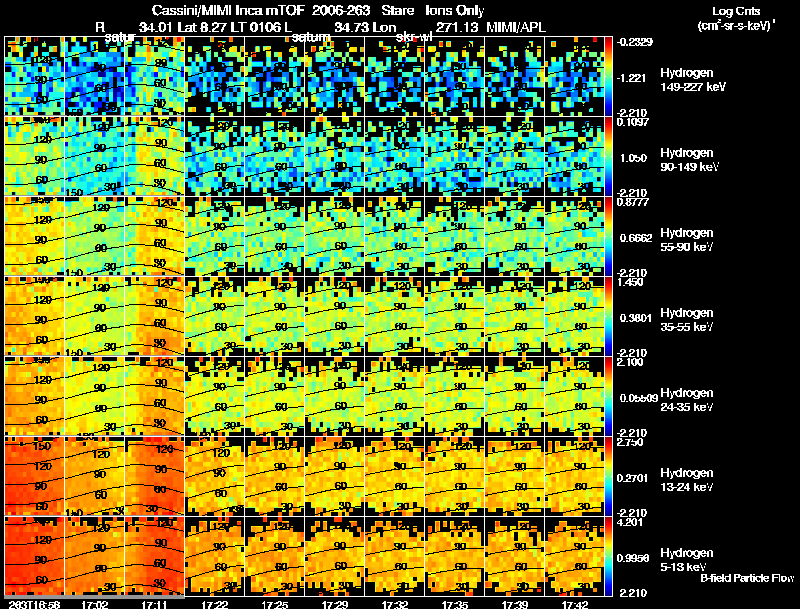The width and height of the screenshot is (800, 609).
Task: Click the color bar value 2.750
Action: click(630, 442)
